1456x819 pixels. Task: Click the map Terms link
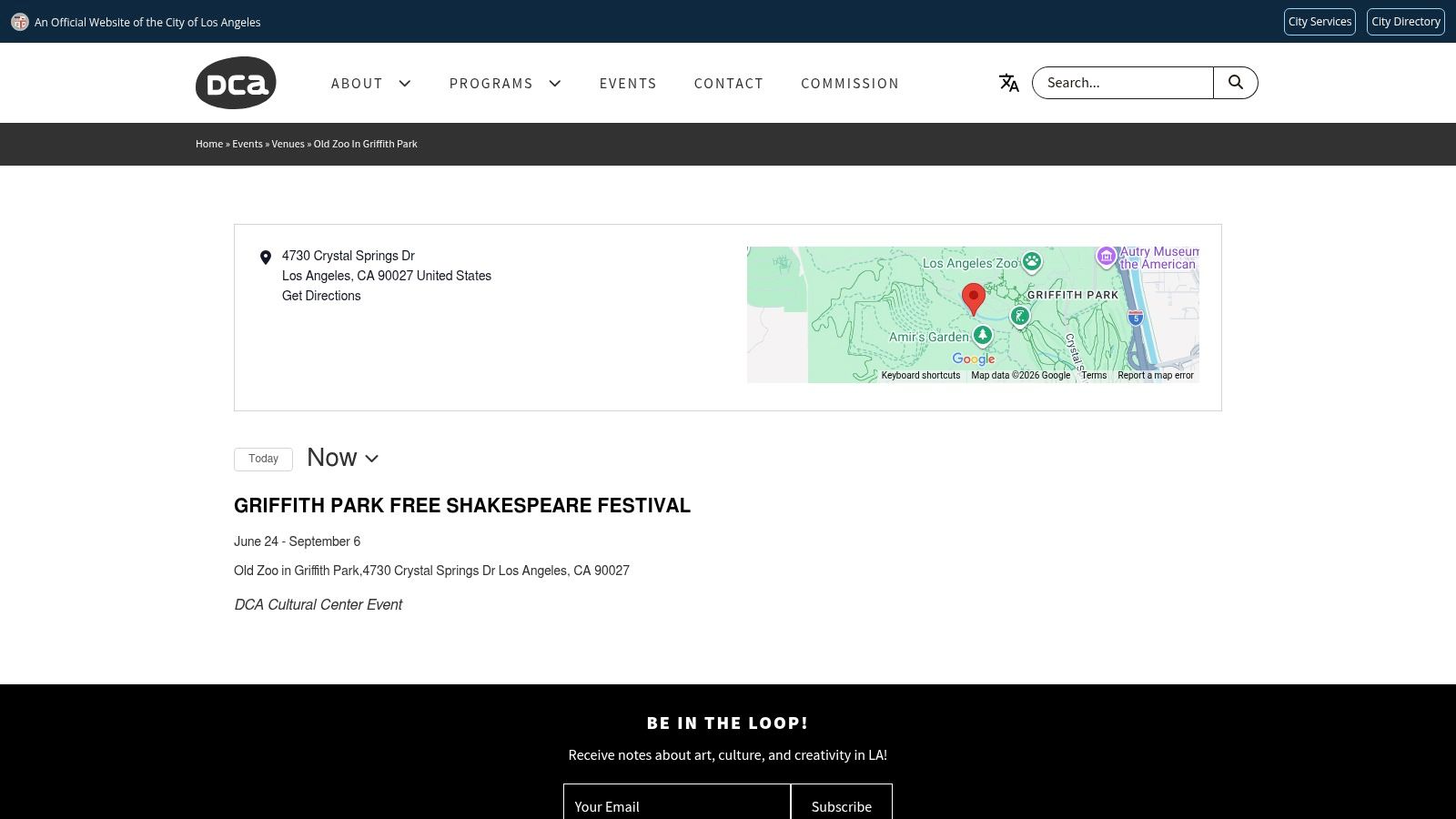(x=1094, y=375)
